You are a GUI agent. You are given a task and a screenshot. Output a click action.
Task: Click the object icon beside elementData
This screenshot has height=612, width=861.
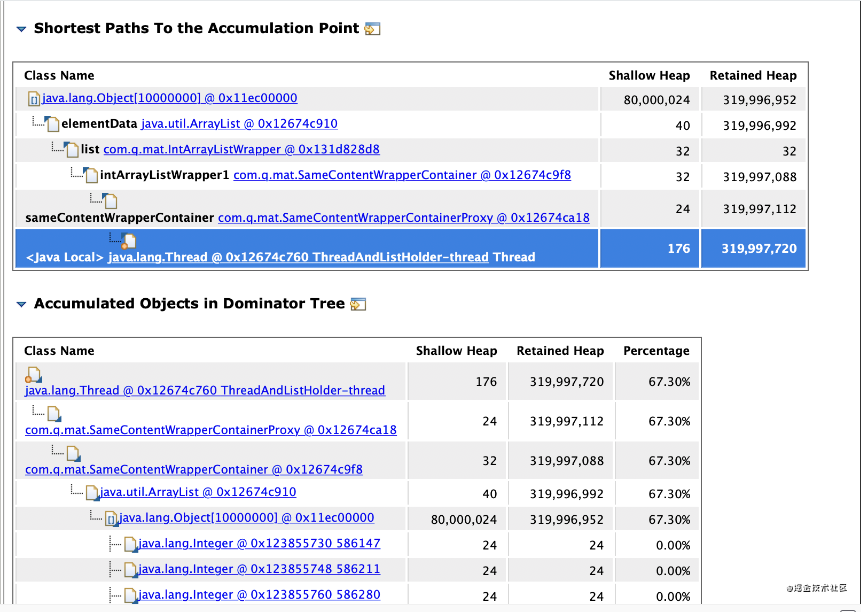click(x=52, y=125)
